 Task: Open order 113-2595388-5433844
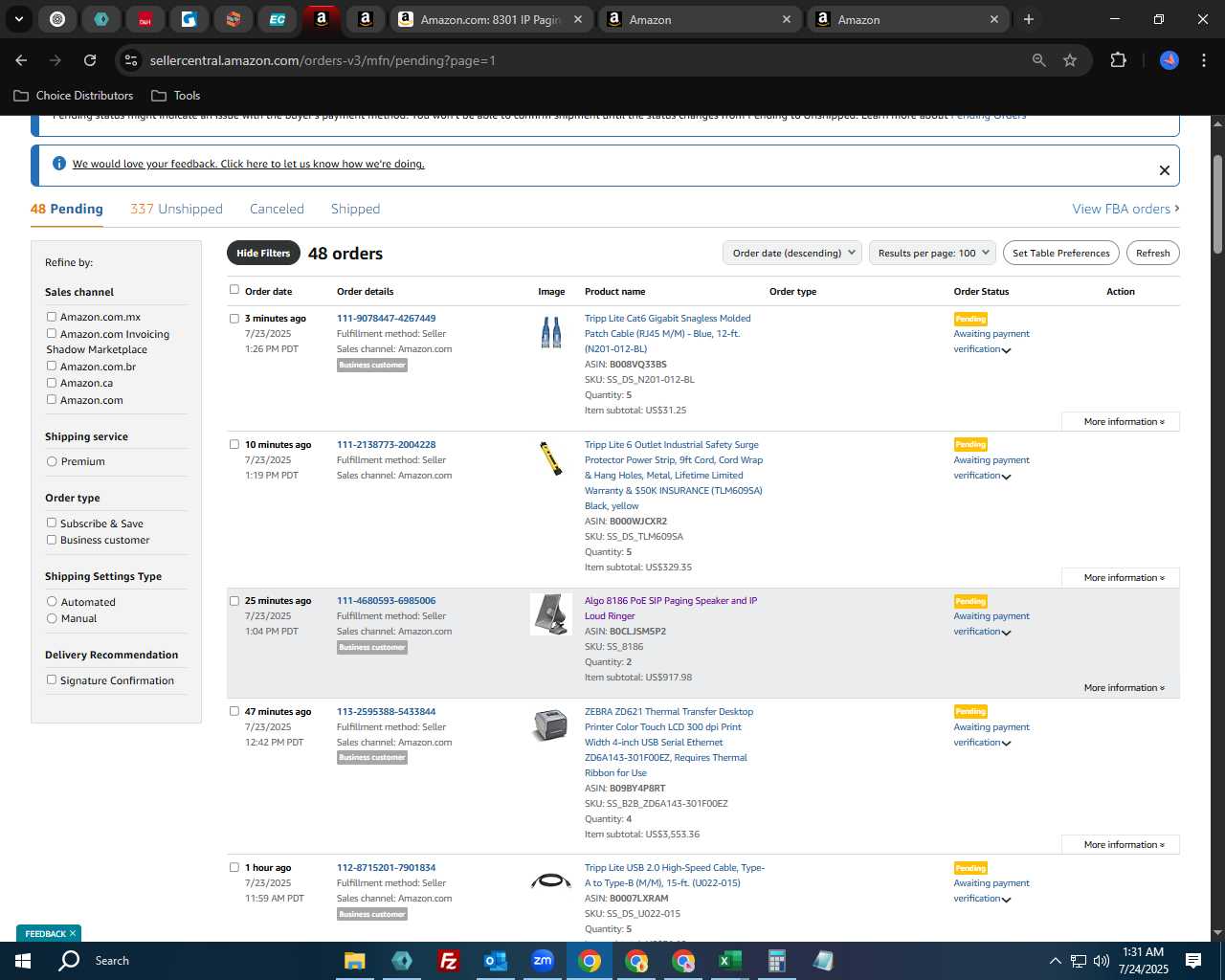coord(386,712)
